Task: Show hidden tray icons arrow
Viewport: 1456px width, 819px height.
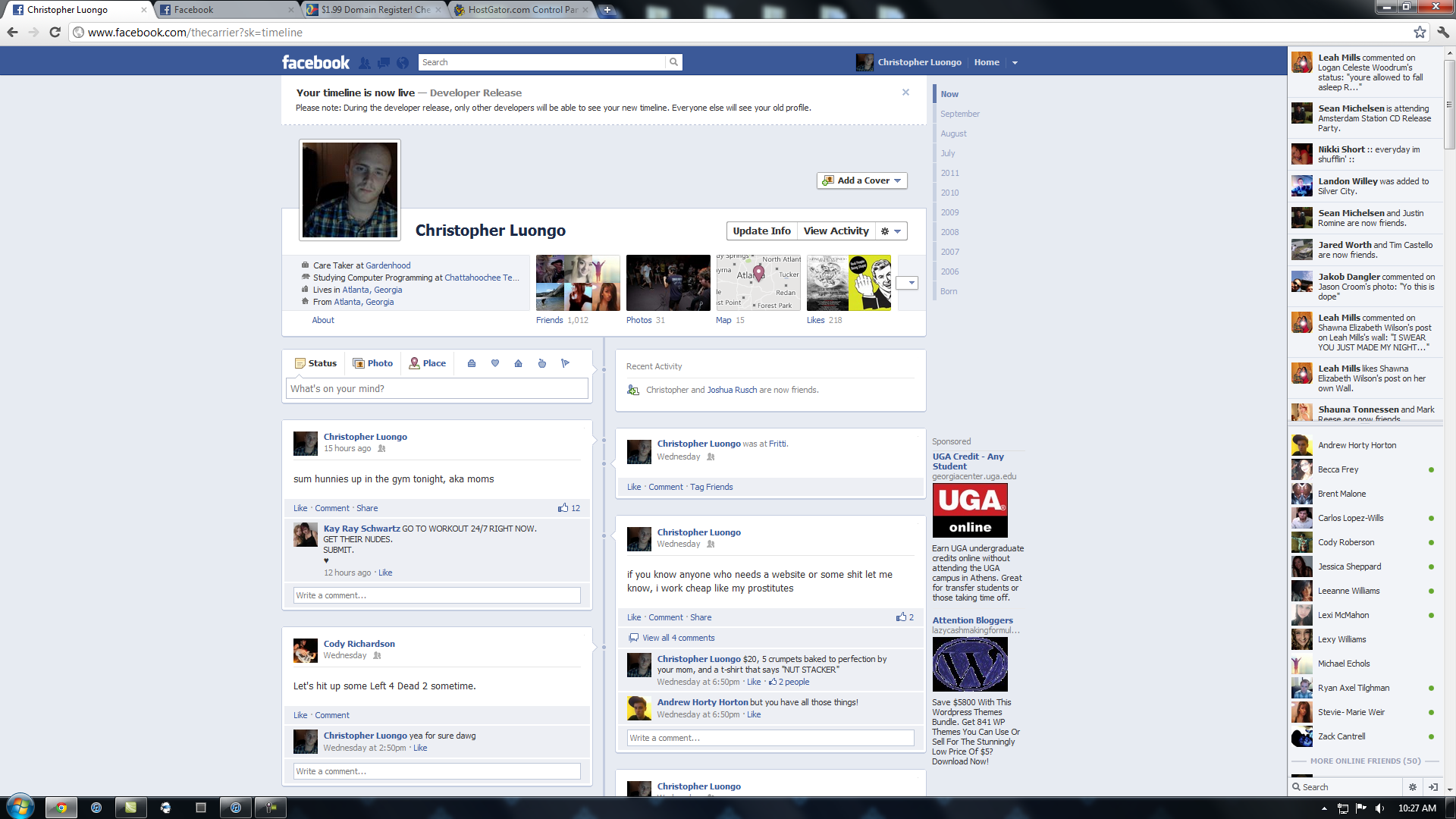Action: point(1324,808)
